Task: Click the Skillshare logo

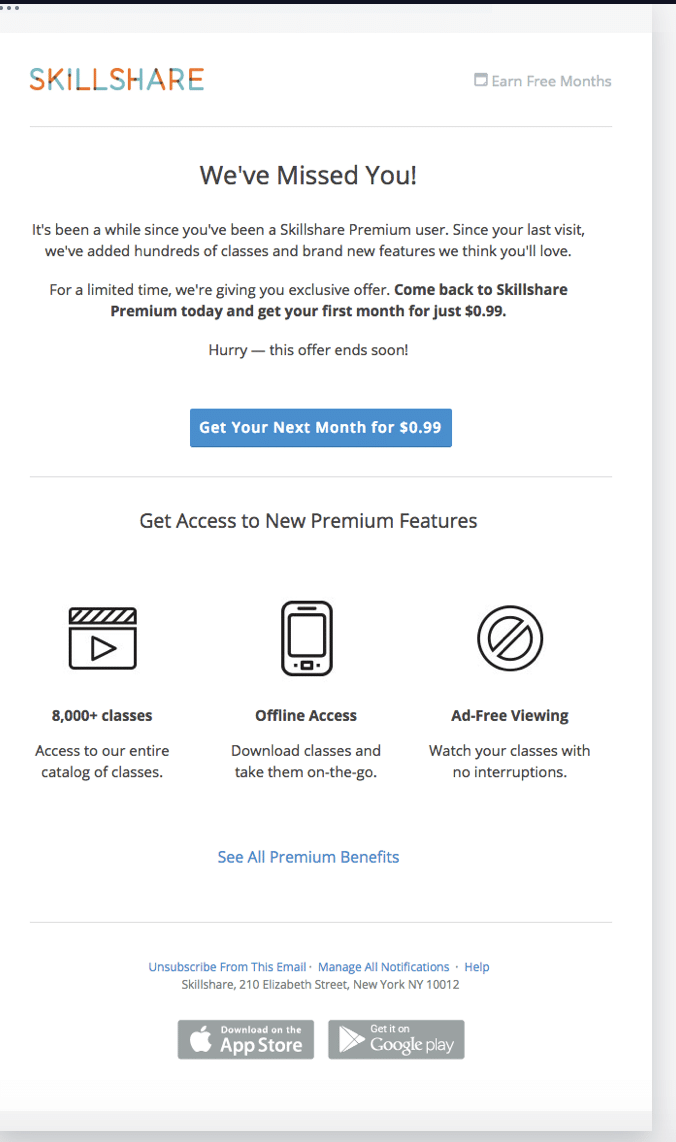Action: 116,80
